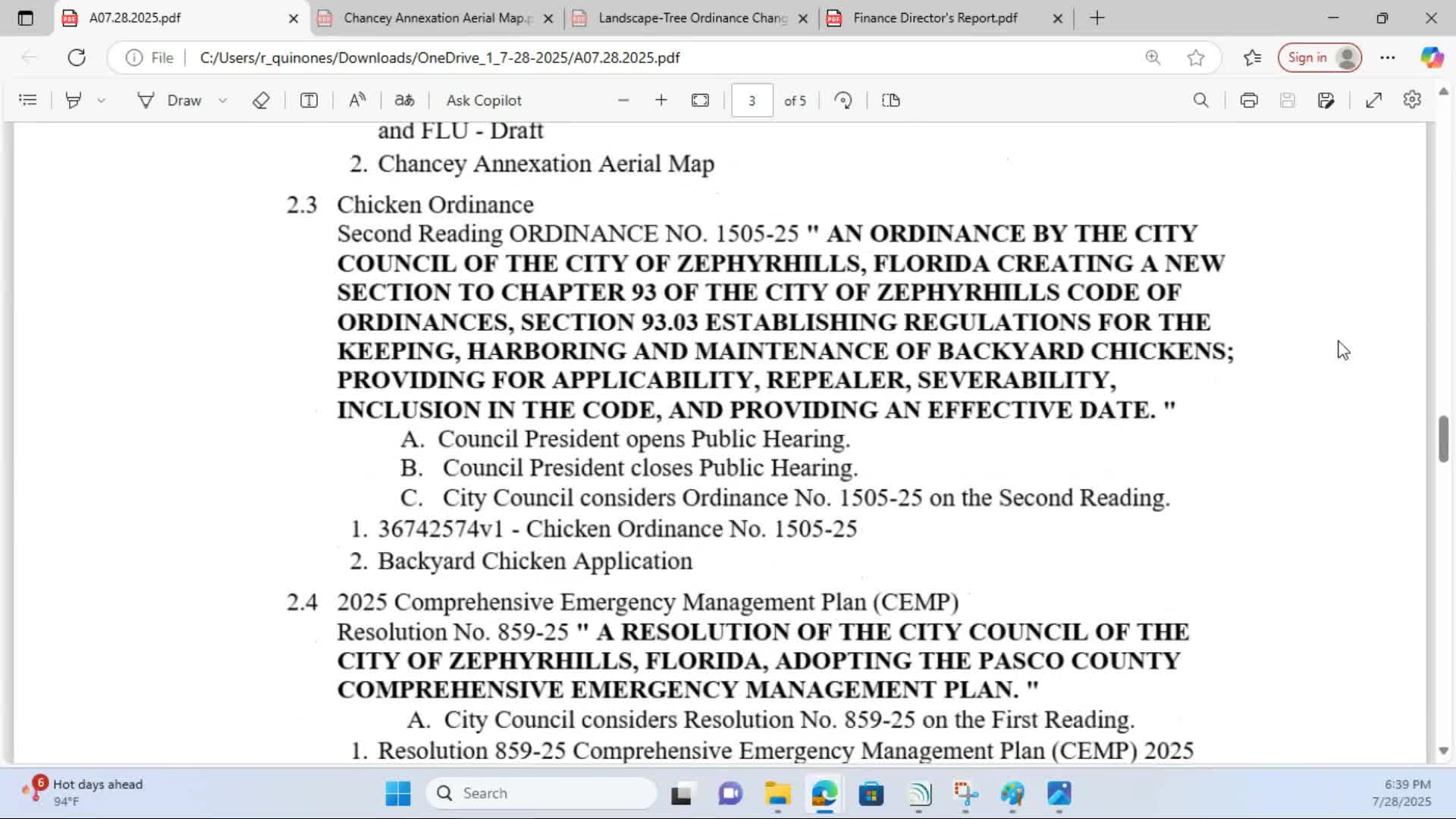Open browser Settings and more menu
Image resolution: width=1456 pixels, height=819 pixels.
[1388, 58]
